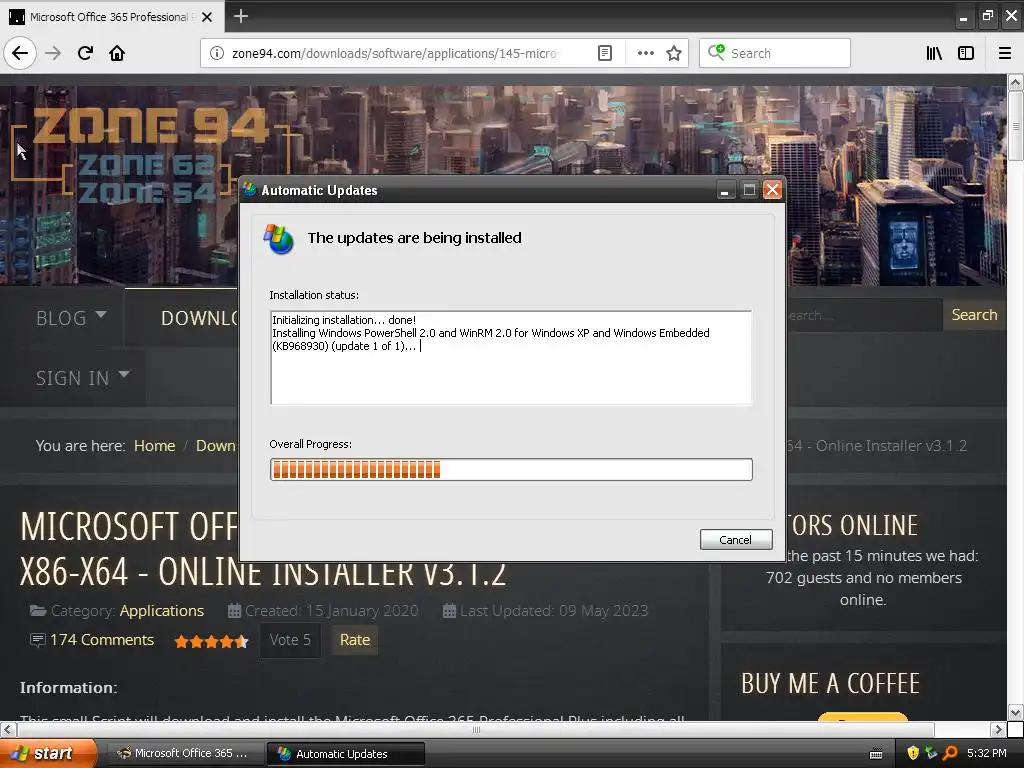Expand the SIGN IN dropdown
The height and width of the screenshot is (768, 1024).
pyautogui.click(x=82, y=378)
